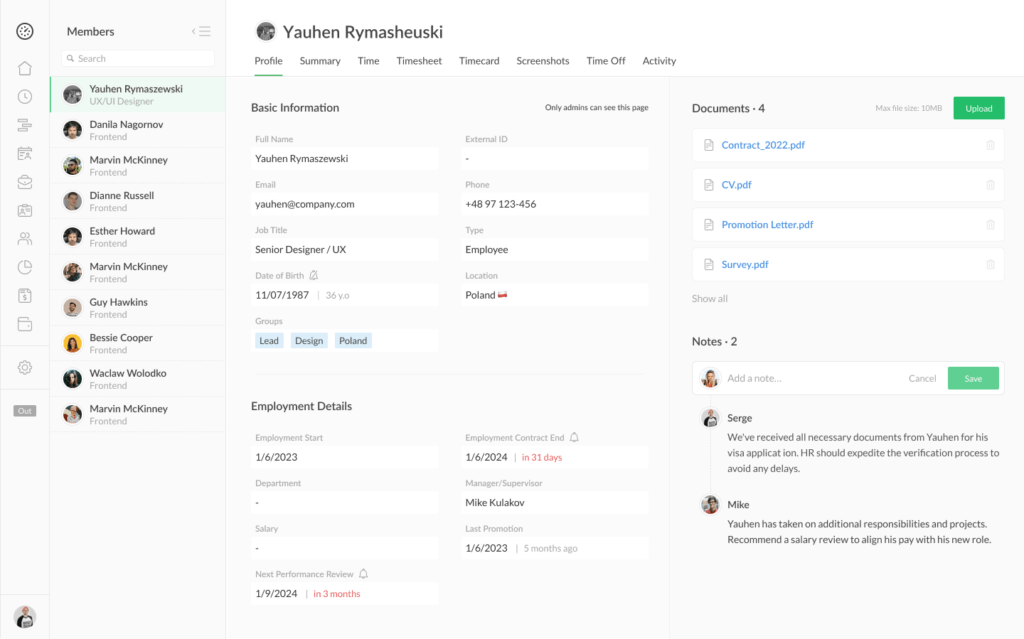Collapse the Members panel with the chevron
Image resolution: width=1024 pixels, height=639 pixels.
coord(196,30)
